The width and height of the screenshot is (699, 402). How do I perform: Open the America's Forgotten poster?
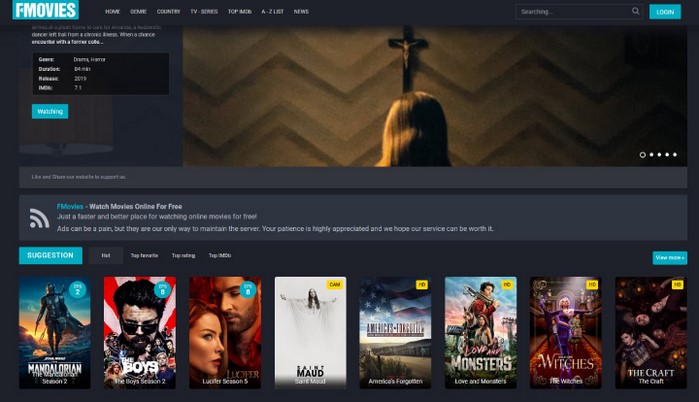(x=395, y=332)
